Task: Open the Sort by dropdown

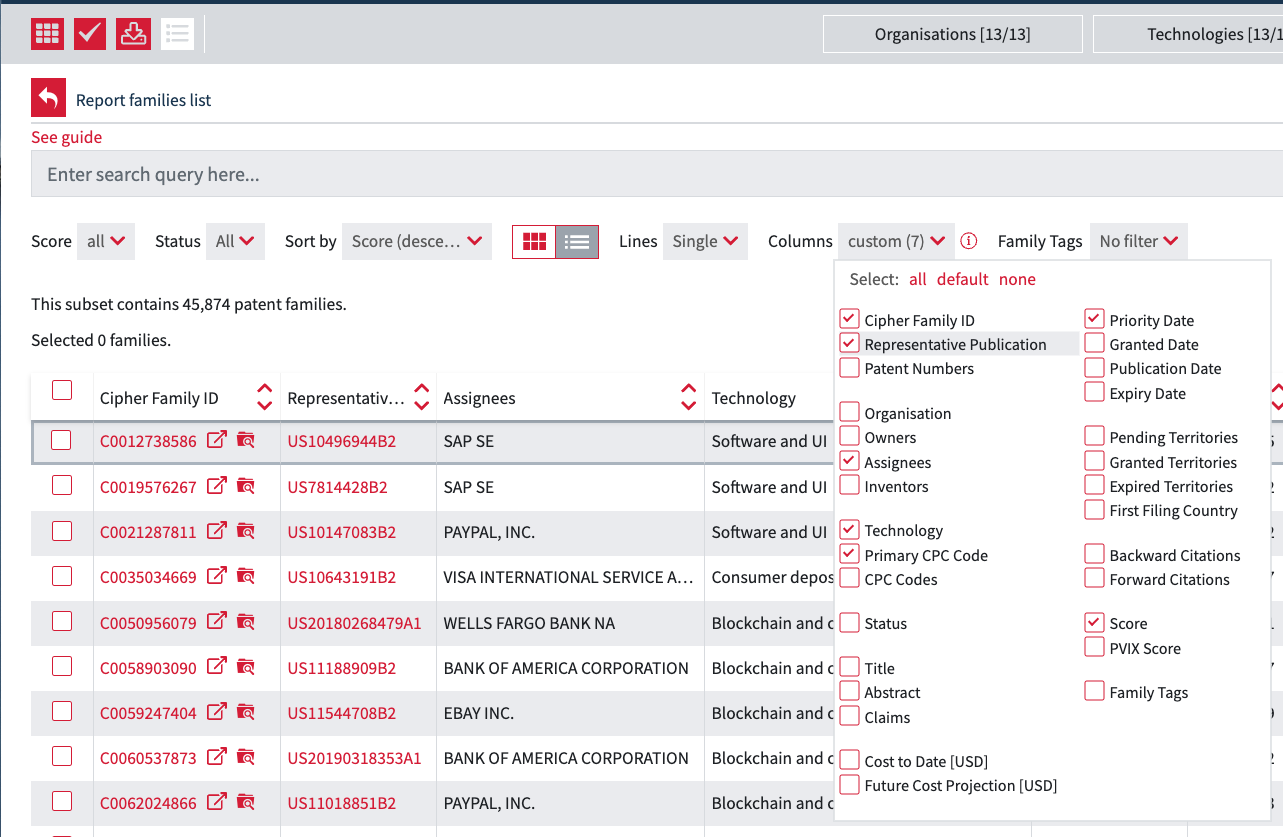Action: (417, 241)
